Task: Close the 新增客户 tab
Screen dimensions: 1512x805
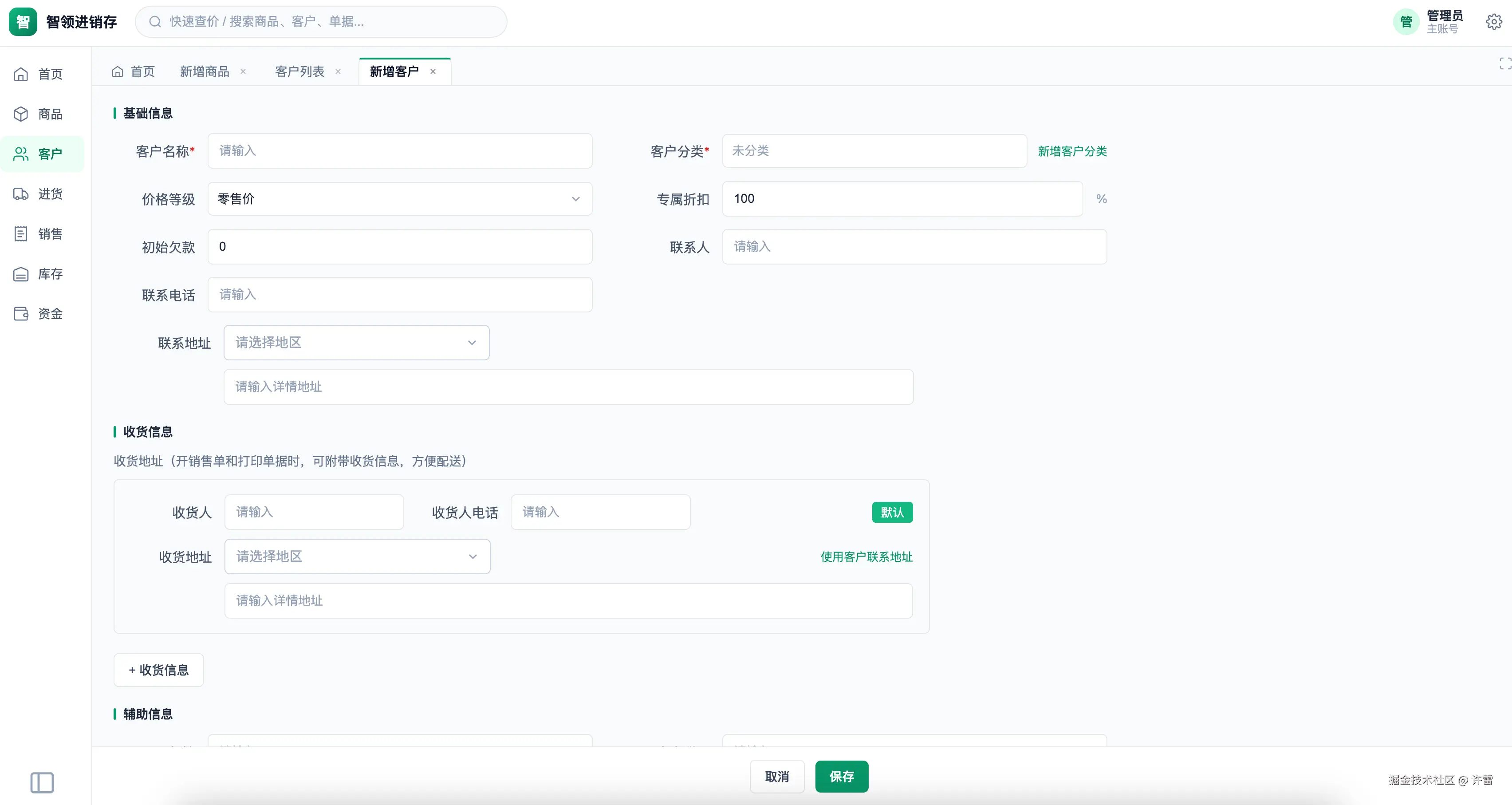Action: coord(433,71)
